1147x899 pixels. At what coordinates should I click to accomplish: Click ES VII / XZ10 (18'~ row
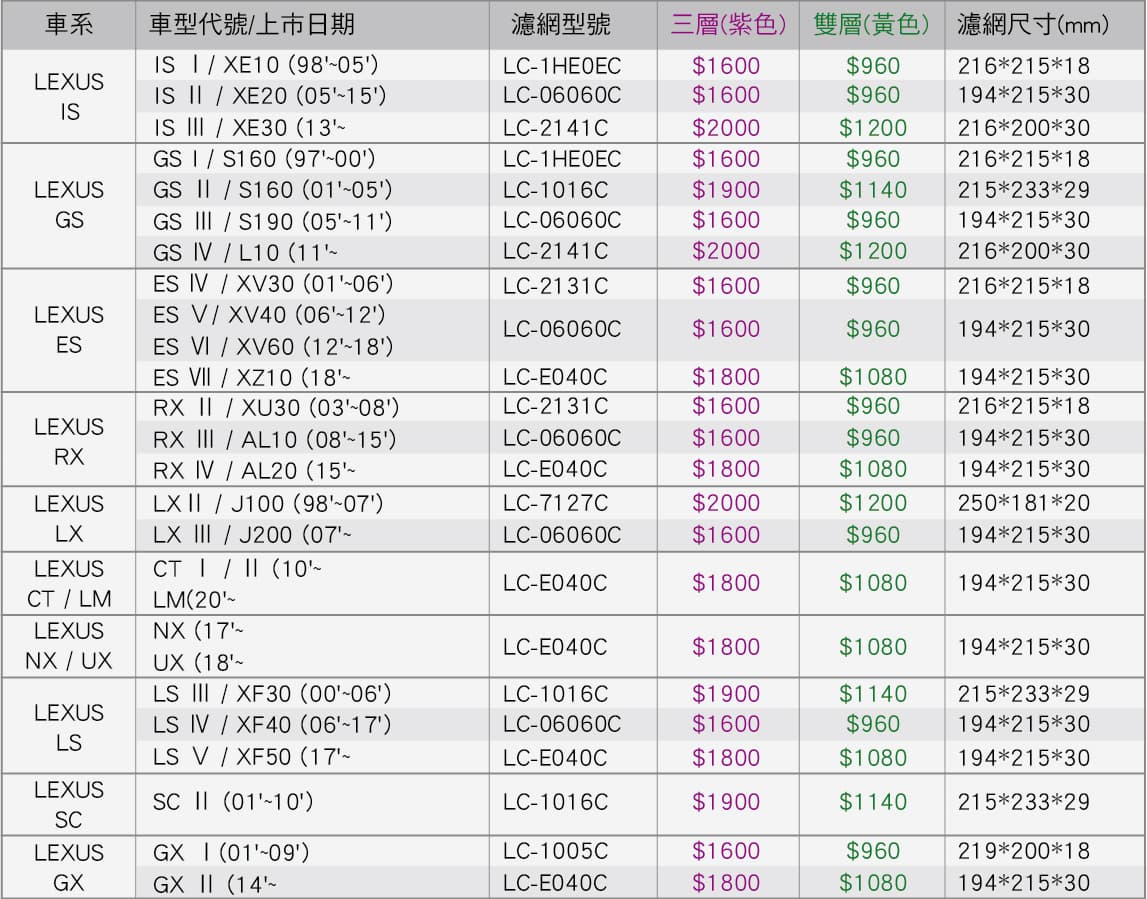(640, 377)
